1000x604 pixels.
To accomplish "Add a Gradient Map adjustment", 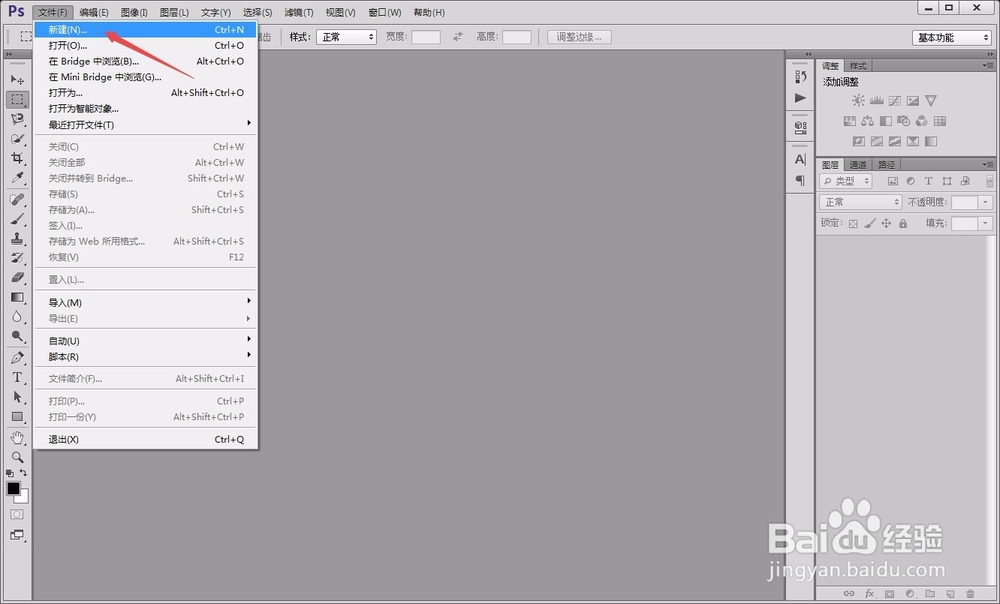I will pyautogui.click(x=932, y=140).
